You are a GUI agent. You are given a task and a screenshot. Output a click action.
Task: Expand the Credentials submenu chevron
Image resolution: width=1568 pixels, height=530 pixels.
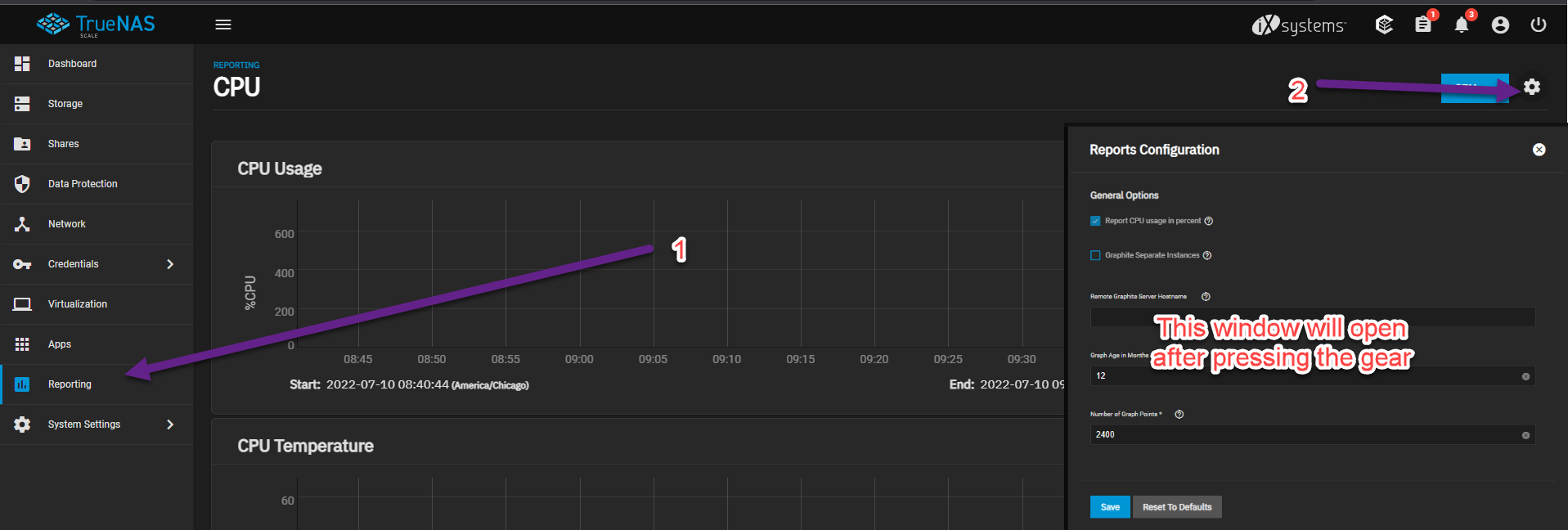[x=170, y=264]
